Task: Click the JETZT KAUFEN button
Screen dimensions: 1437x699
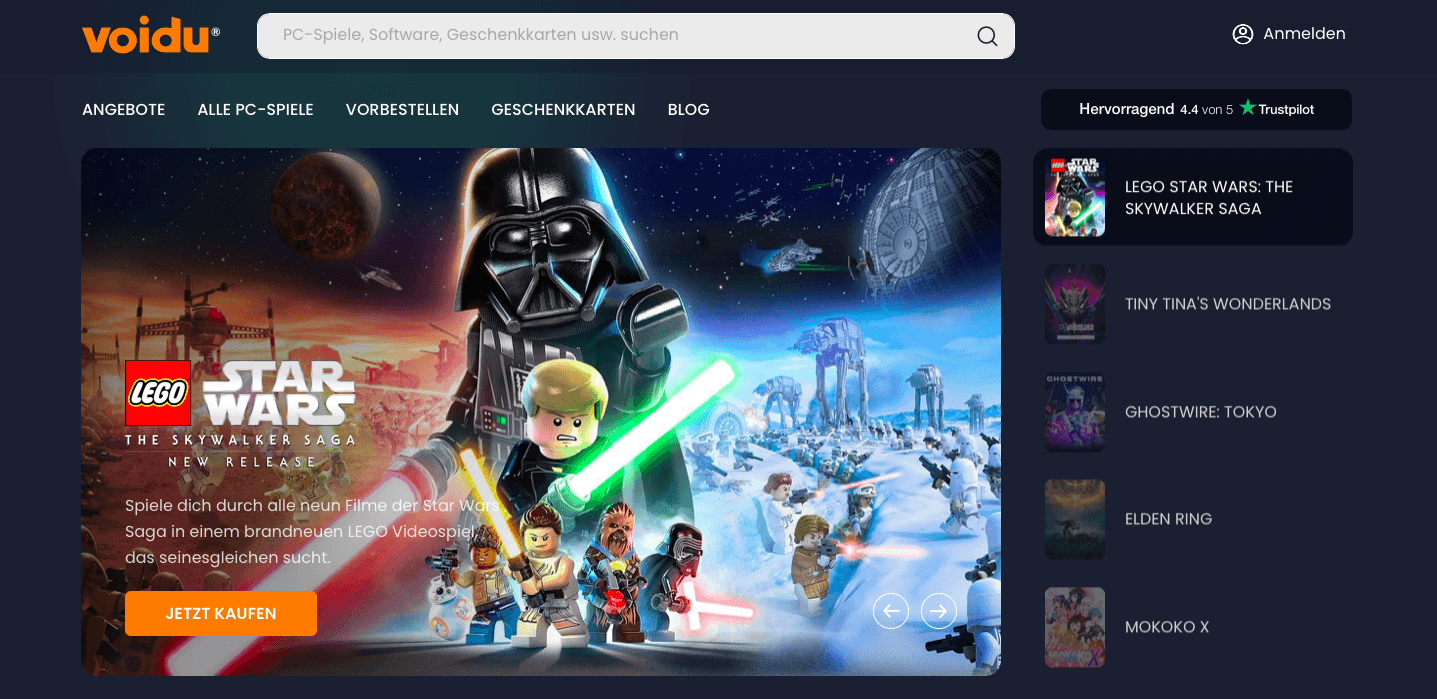Action: pos(221,613)
